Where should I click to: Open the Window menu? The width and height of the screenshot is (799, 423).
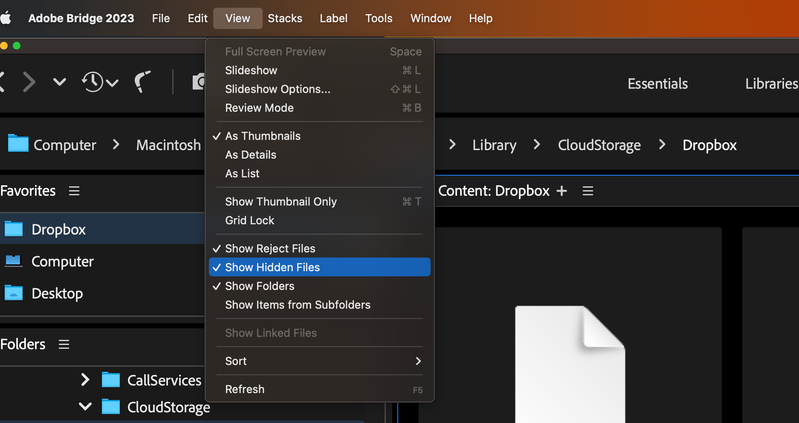tap(431, 18)
